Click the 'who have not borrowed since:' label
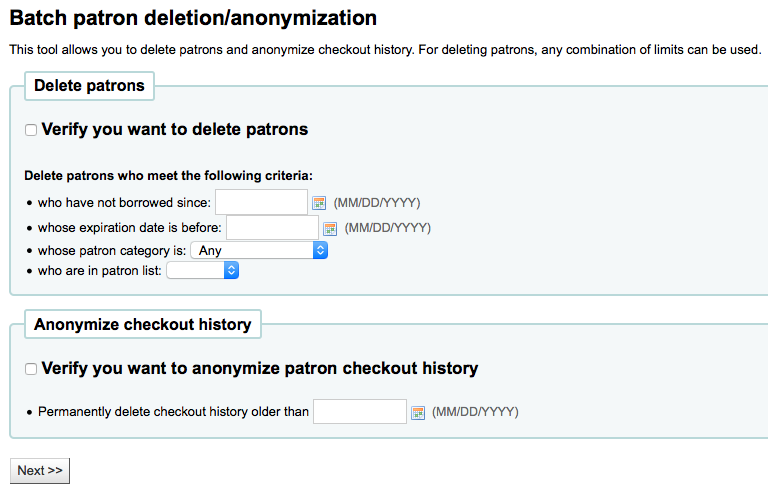Image resolution: width=768 pixels, height=497 pixels. [124, 203]
